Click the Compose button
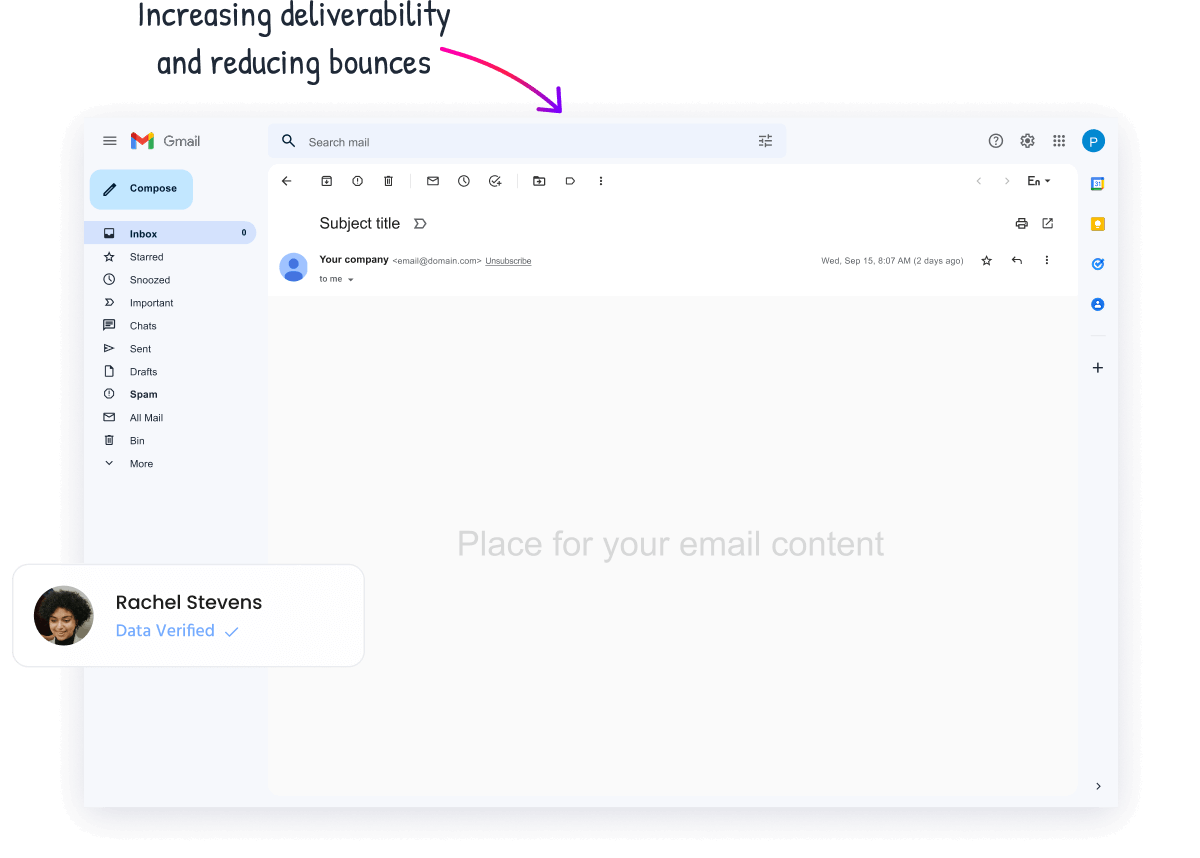This screenshot has height=858, width=1200. [x=141, y=189]
